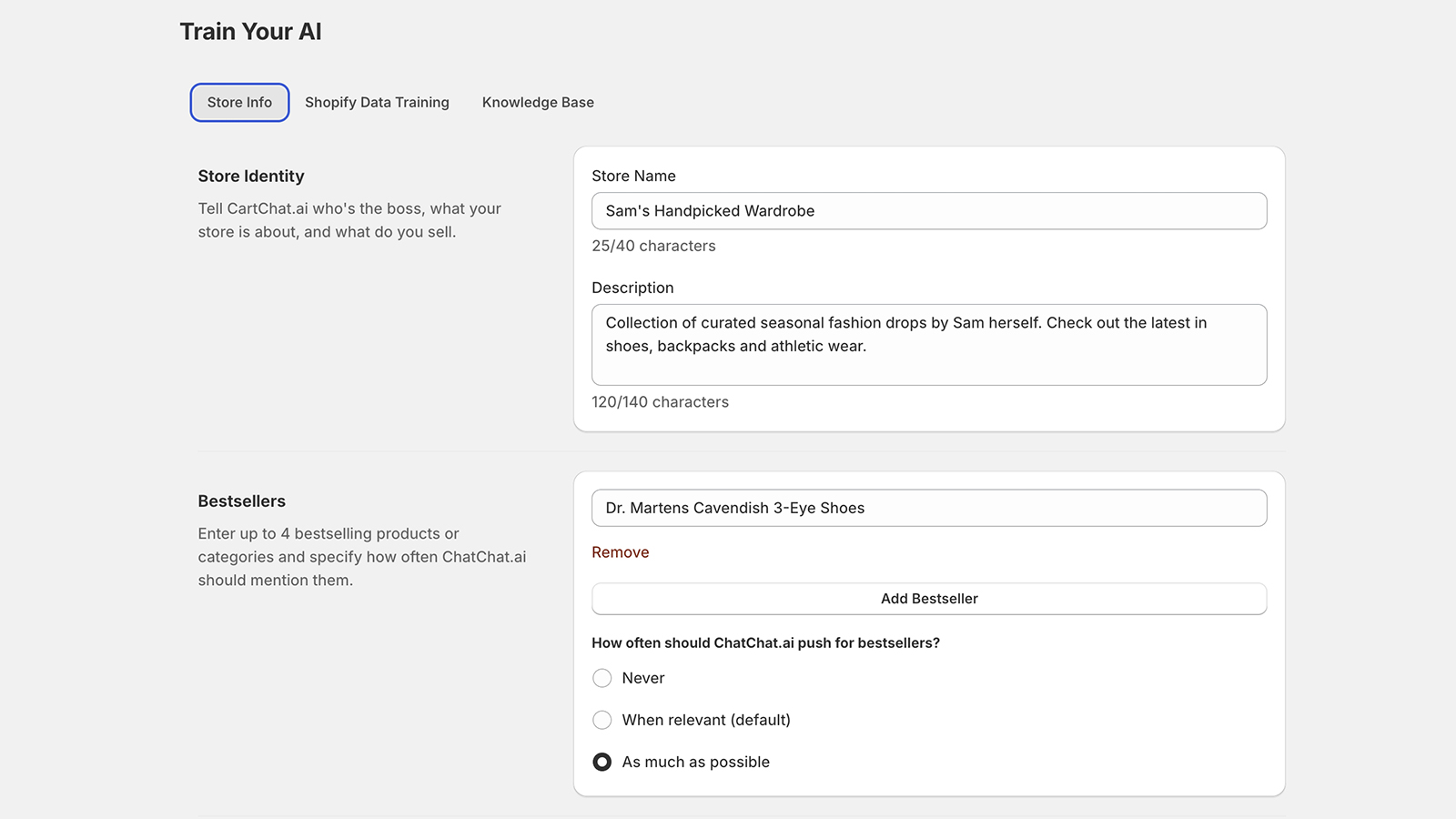Screen dimensions: 1456x819
Task: Click the bestseller push frequency question text
Action: (765, 643)
